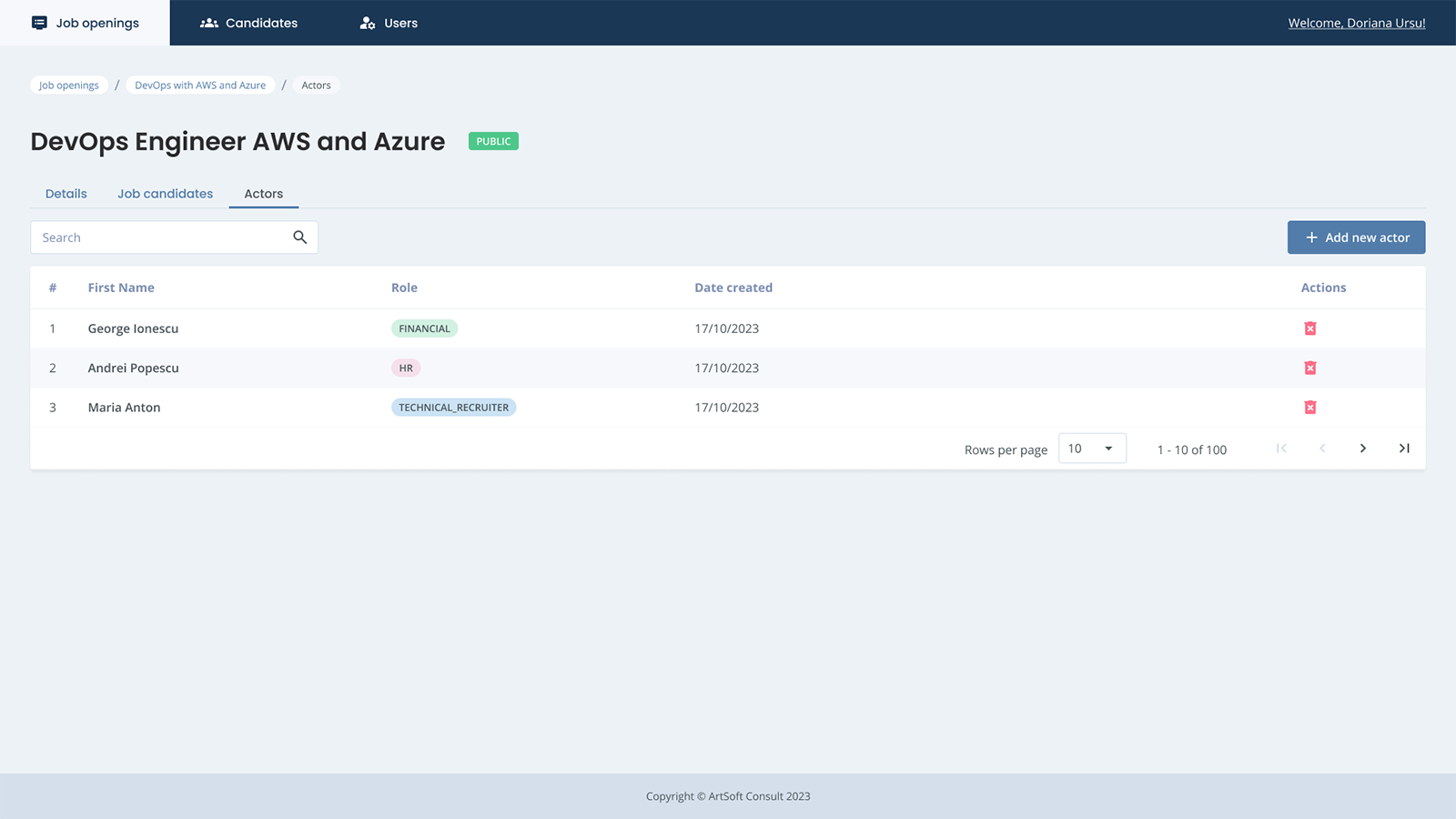Sort by the Date created column header

pos(733,288)
